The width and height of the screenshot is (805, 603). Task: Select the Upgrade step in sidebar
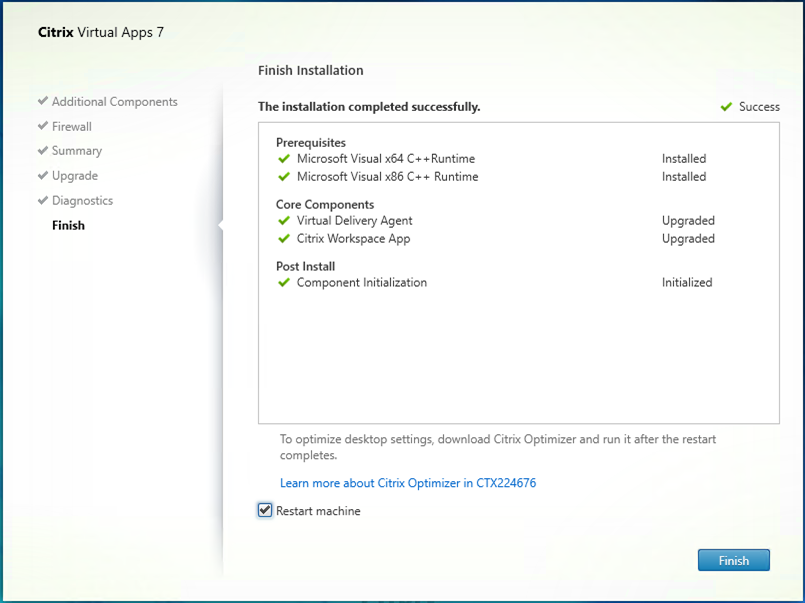[x=75, y=176]
